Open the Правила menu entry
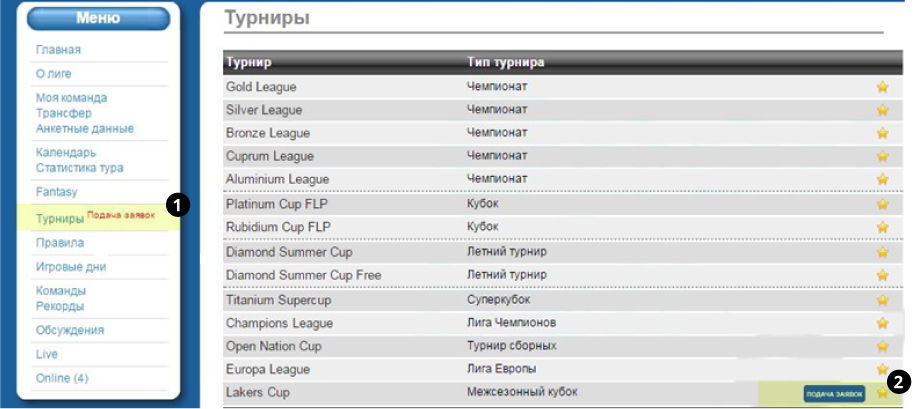The width and height of the screenshot is (922, 409). (x=60, y=243)
